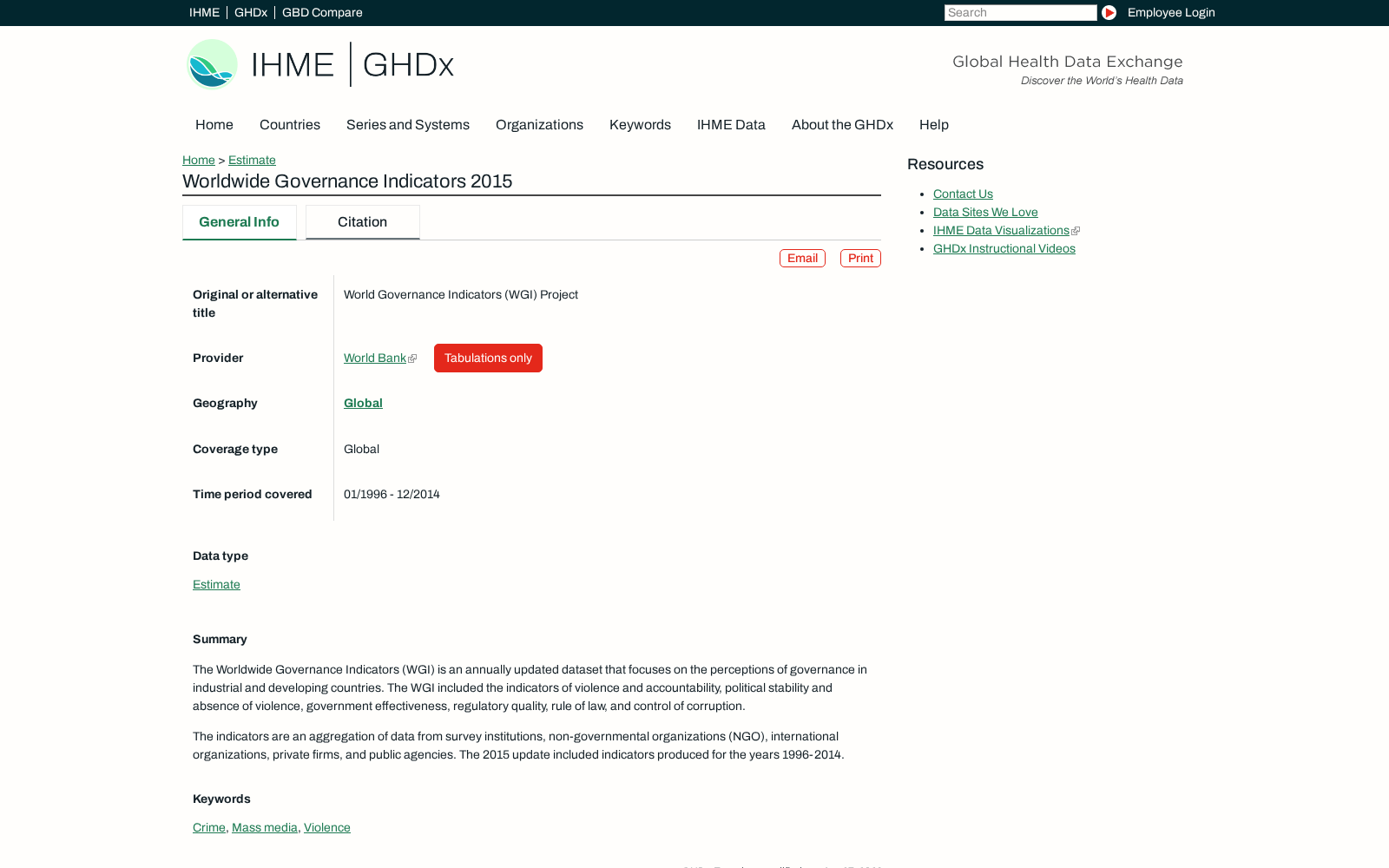Open GBD Compare in top bar
Image resolution: width=1389 pixels, height=868 pixels.
pos(322,12)
